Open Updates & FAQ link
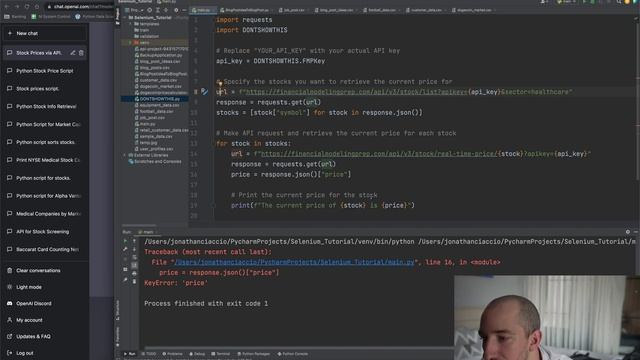 pyautogui.click(x=44, y=336)
